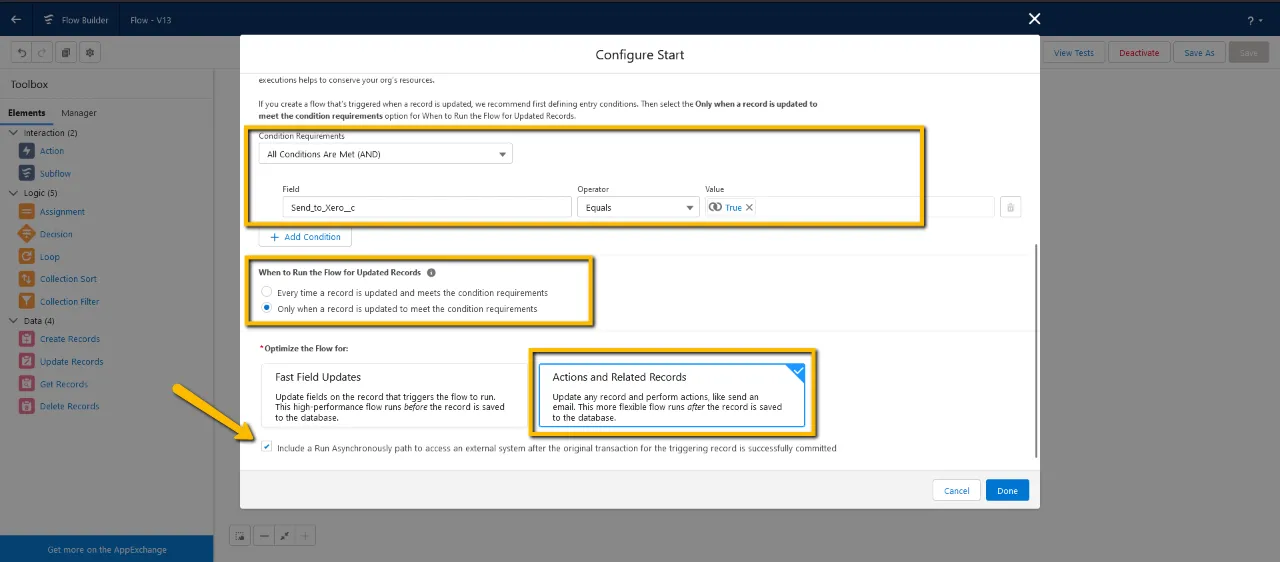Open the help menu question mark
The width and height of the screenshot is (1280, 562).
(1252, 20)
